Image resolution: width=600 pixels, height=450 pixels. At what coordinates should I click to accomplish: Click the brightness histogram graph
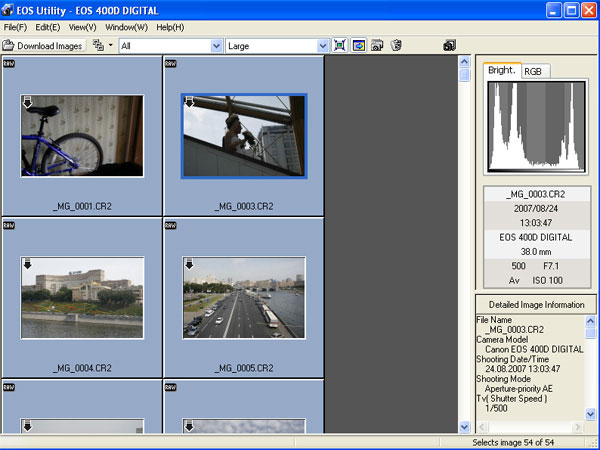pos(536,127)
